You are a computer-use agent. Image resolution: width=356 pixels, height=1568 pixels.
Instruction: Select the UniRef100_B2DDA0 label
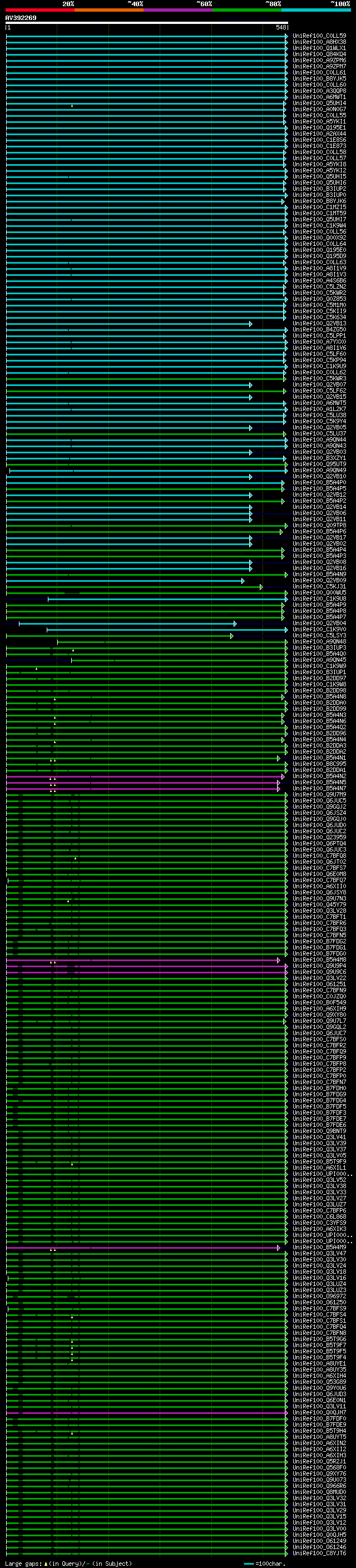click(319, 703)
